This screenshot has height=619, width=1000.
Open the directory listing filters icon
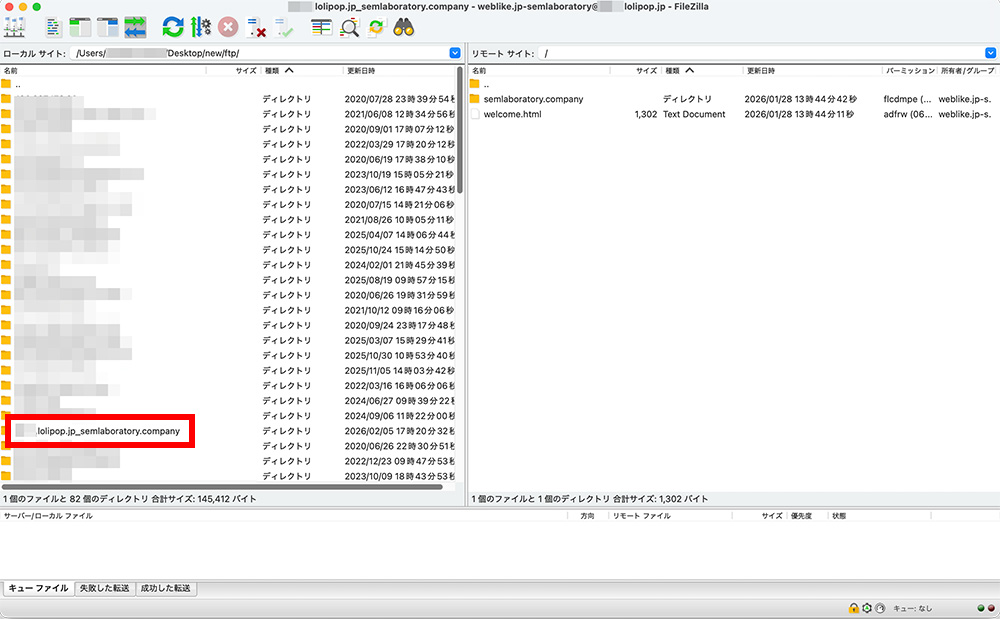[x=321, y=27]
